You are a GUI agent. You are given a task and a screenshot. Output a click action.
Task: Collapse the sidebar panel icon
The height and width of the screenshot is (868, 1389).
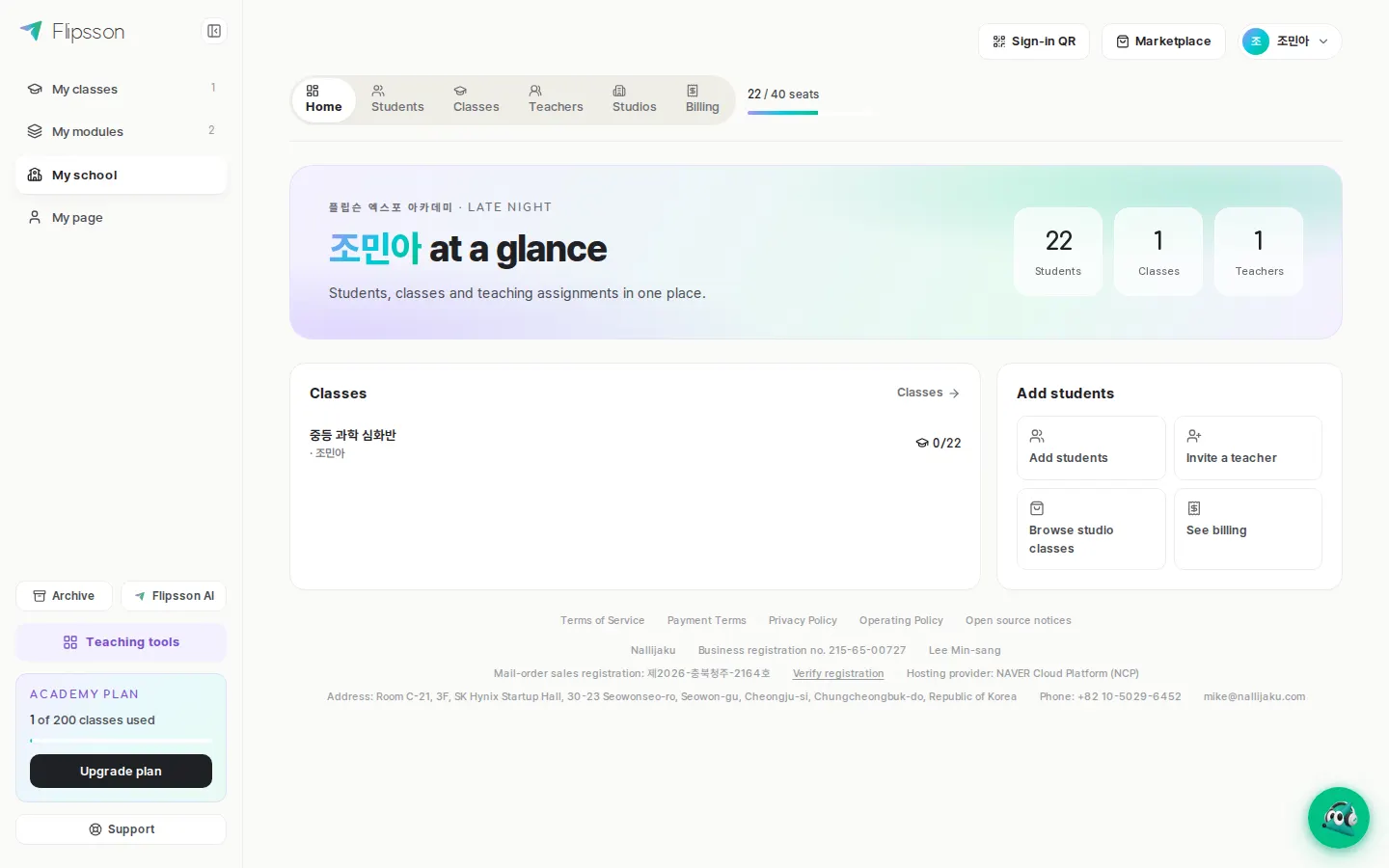pos(214,31)
